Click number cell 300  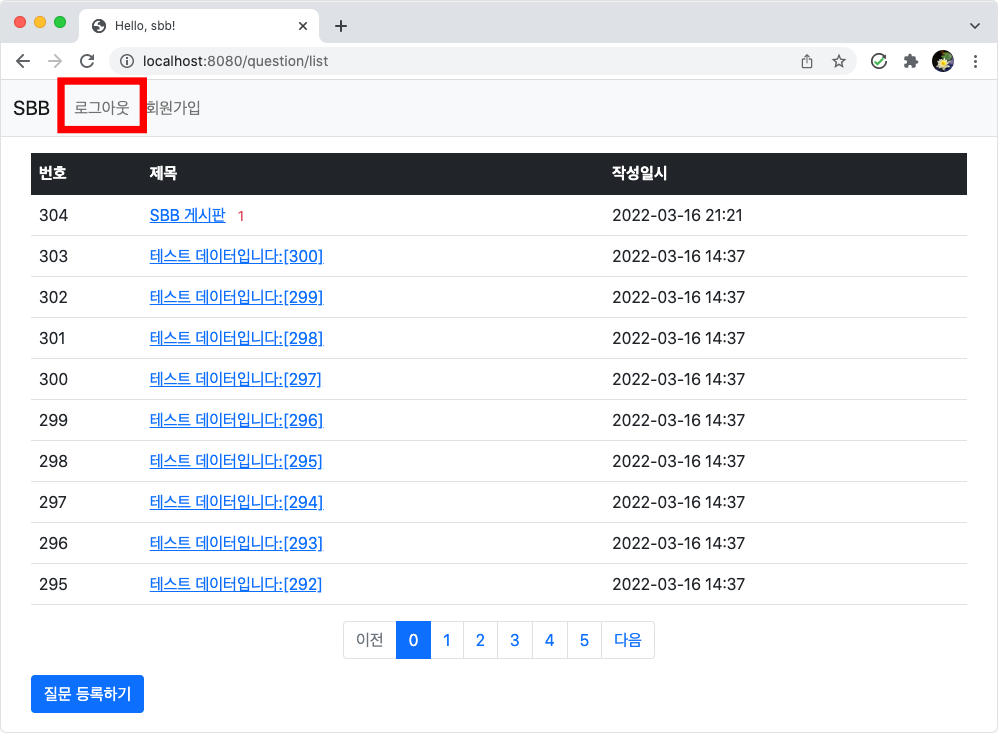click(x=53, y=379)
